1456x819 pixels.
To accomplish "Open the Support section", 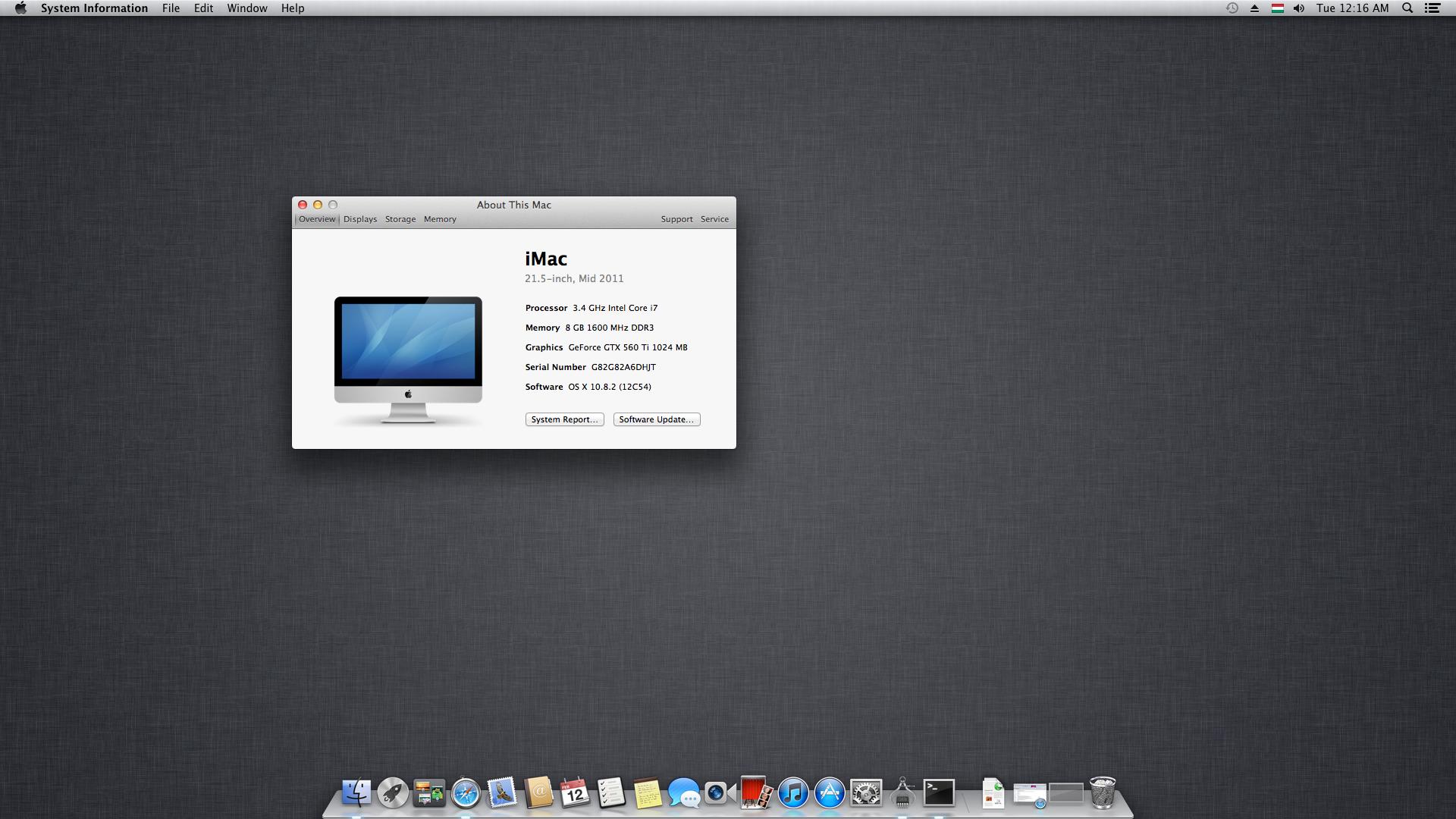I will pyautogui.click(x=676, y=219).
